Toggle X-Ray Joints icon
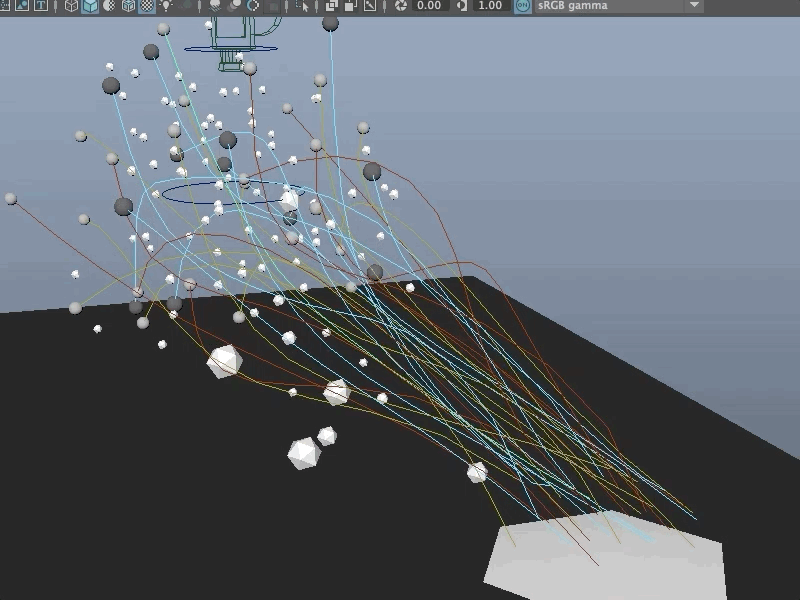 pyautogui.click(x=370, y=6)
